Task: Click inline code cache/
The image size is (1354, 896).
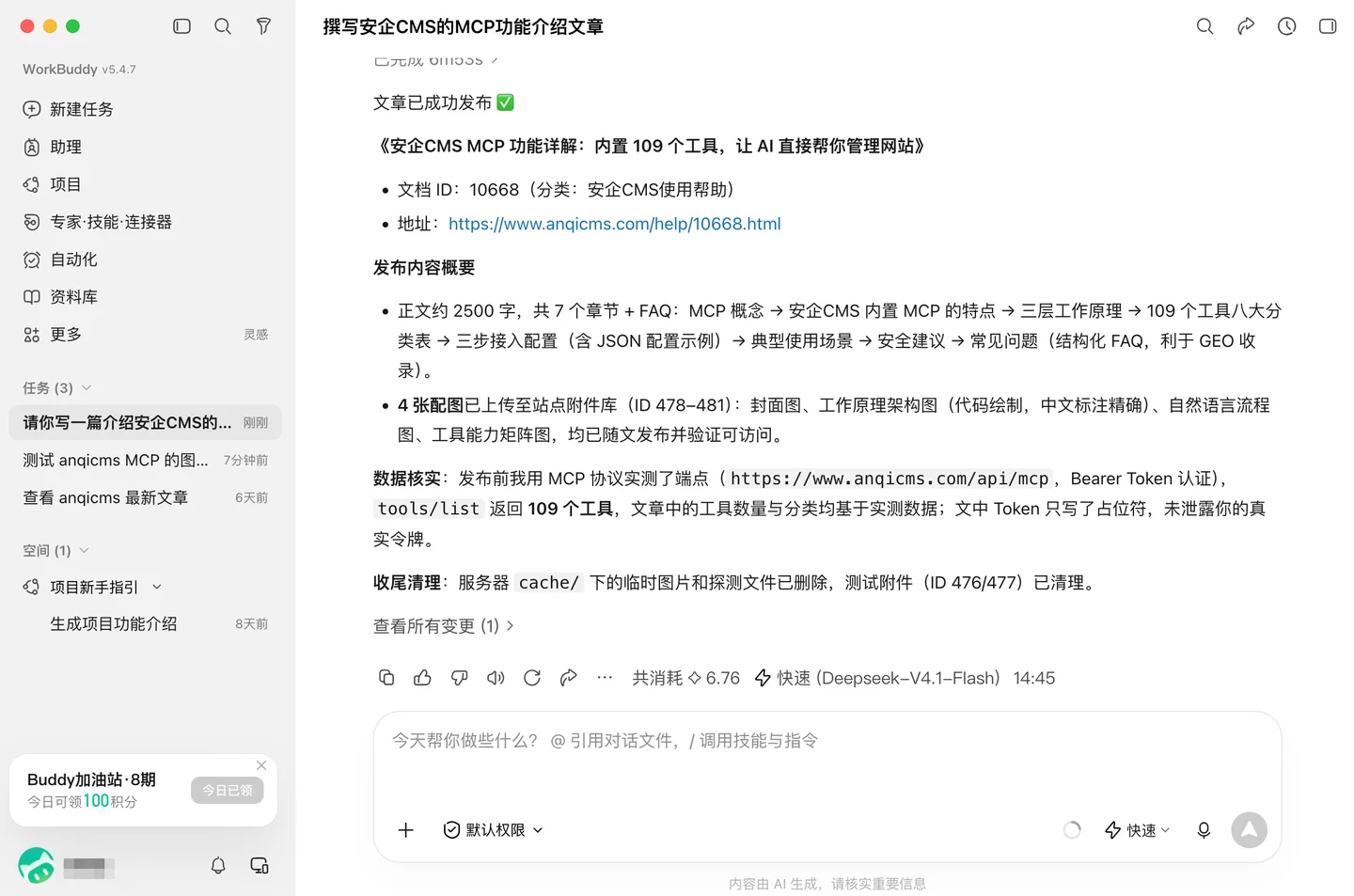Action: (549, 583)
